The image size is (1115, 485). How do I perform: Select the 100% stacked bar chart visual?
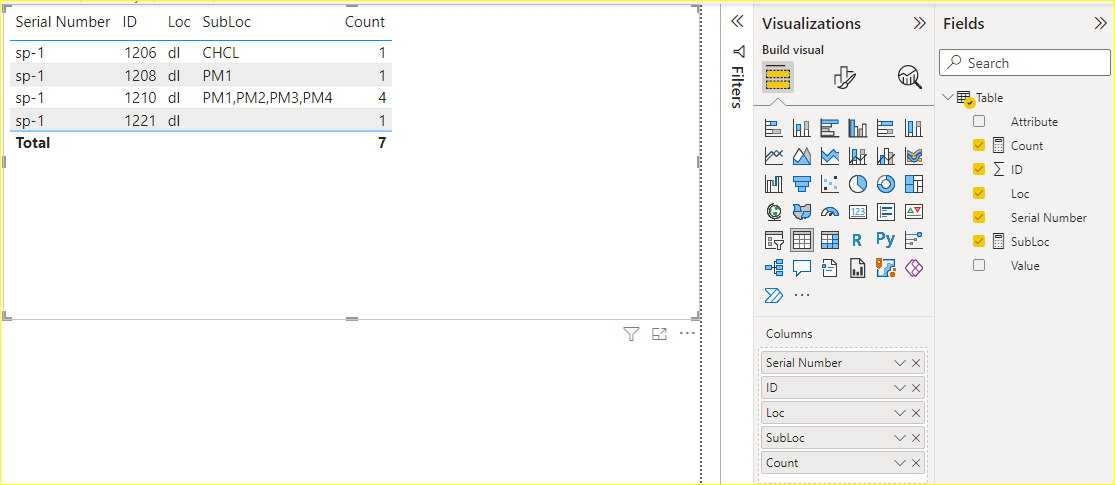pos(885,128)
